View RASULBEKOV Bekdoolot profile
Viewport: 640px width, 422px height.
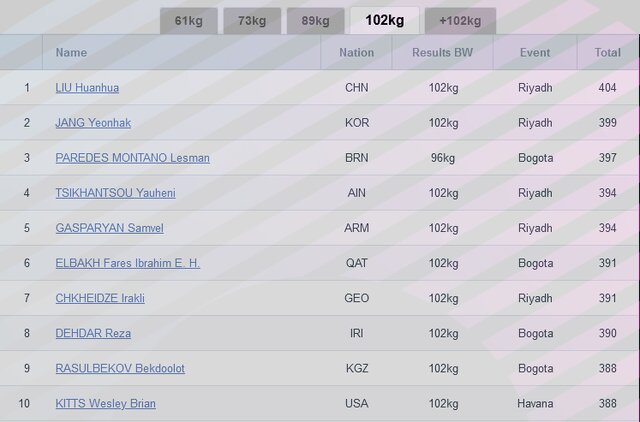pos(120,368)
